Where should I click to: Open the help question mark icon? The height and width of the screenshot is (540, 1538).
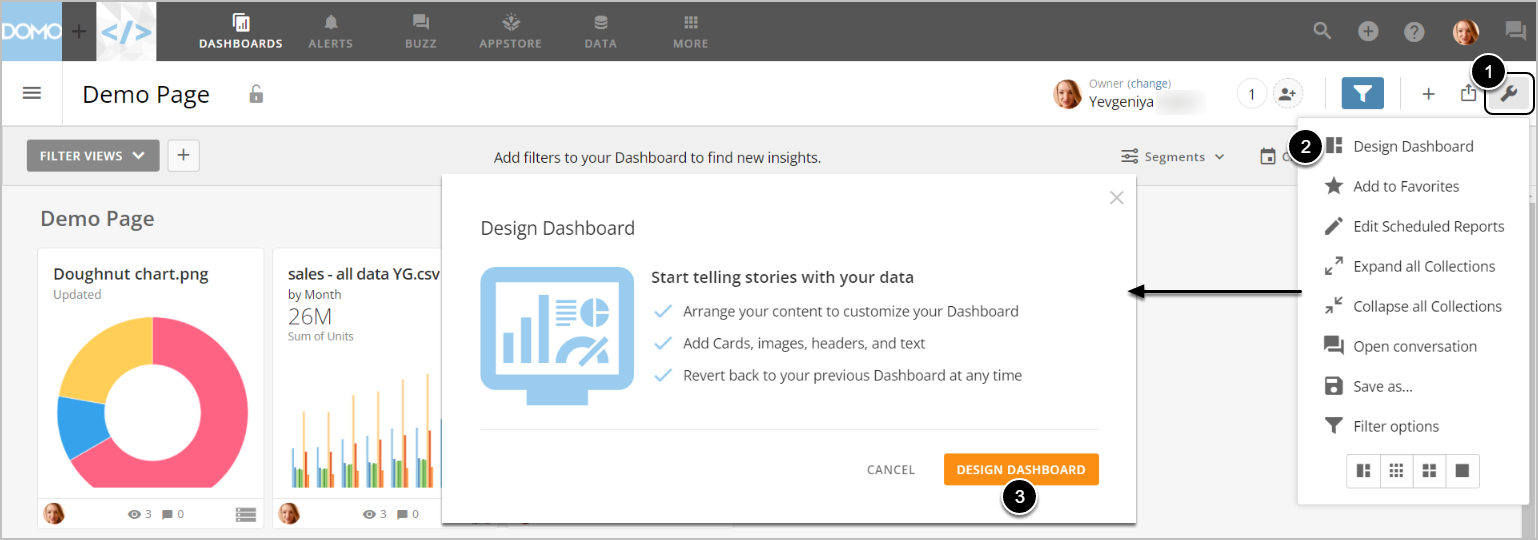click(1414, 31)
